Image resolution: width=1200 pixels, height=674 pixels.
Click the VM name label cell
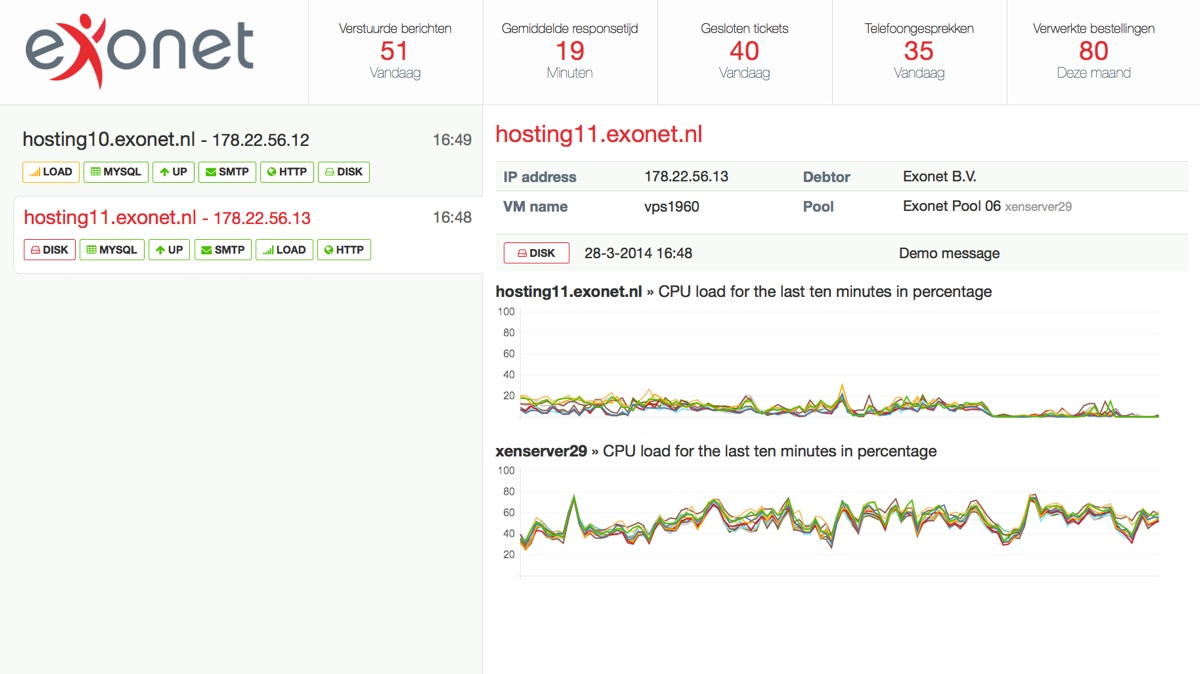click(535, 207)
